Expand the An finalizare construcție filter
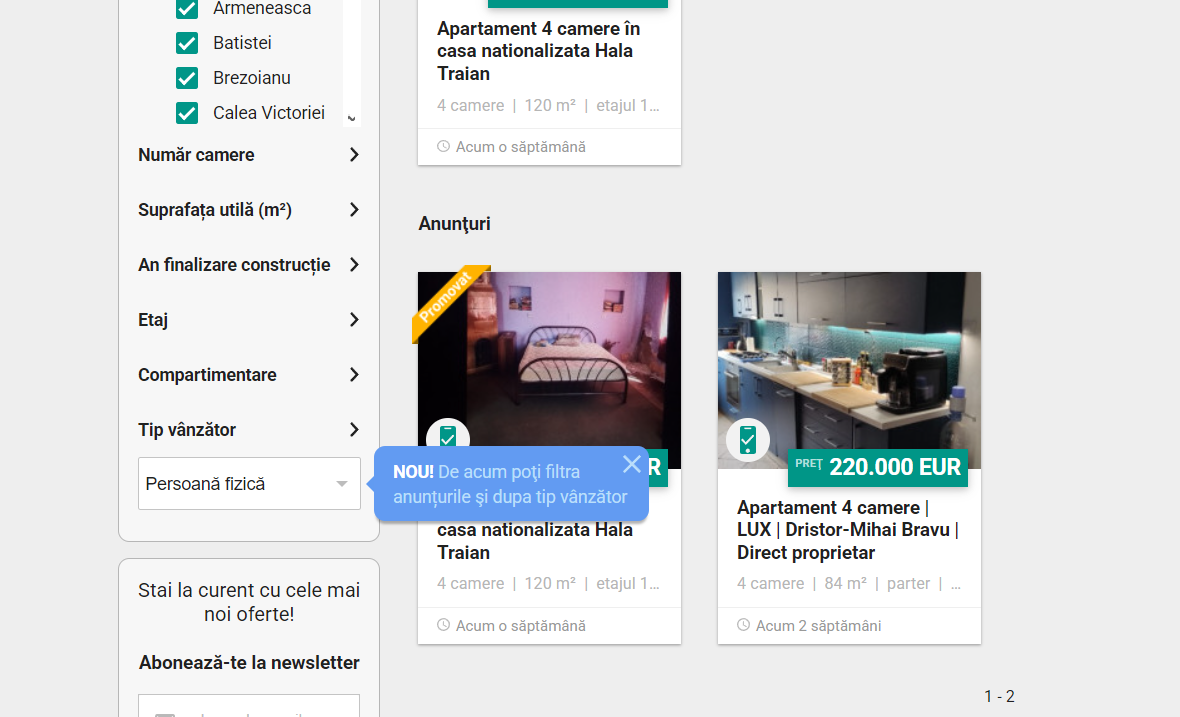This screenshot has height=717, width=1180. [x=249, y=265]
